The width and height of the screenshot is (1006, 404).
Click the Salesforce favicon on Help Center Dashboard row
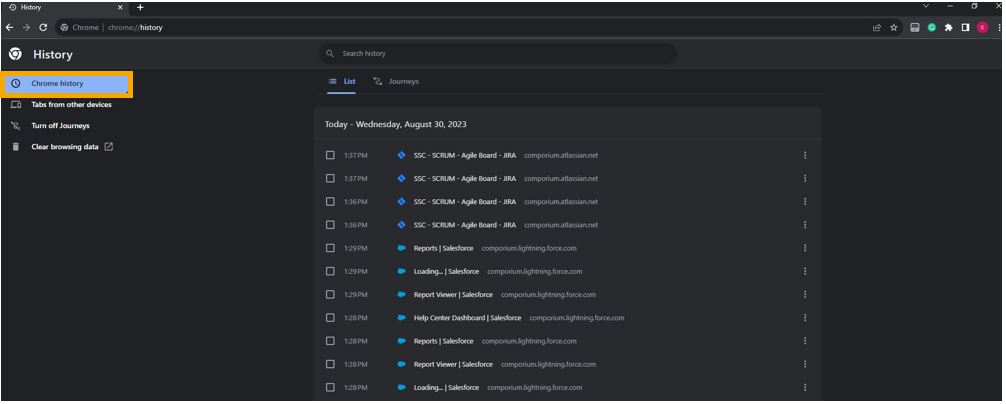[402, 317]
